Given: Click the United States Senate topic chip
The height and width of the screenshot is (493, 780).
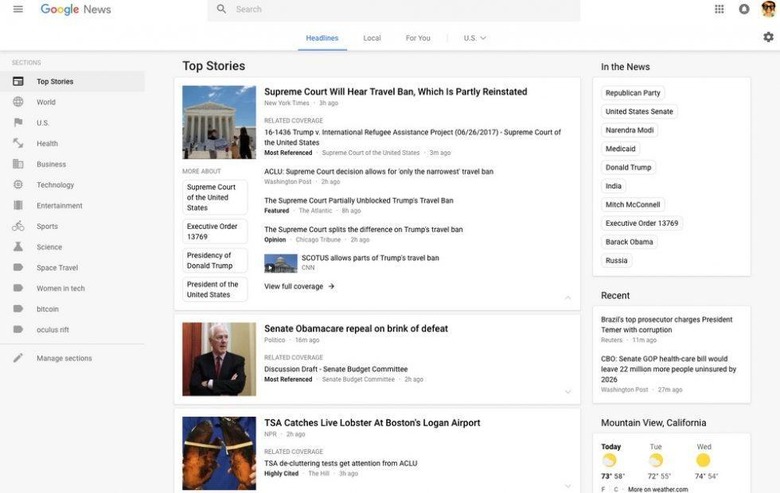Looking at the screenshot, I should (x=639, y=111).
